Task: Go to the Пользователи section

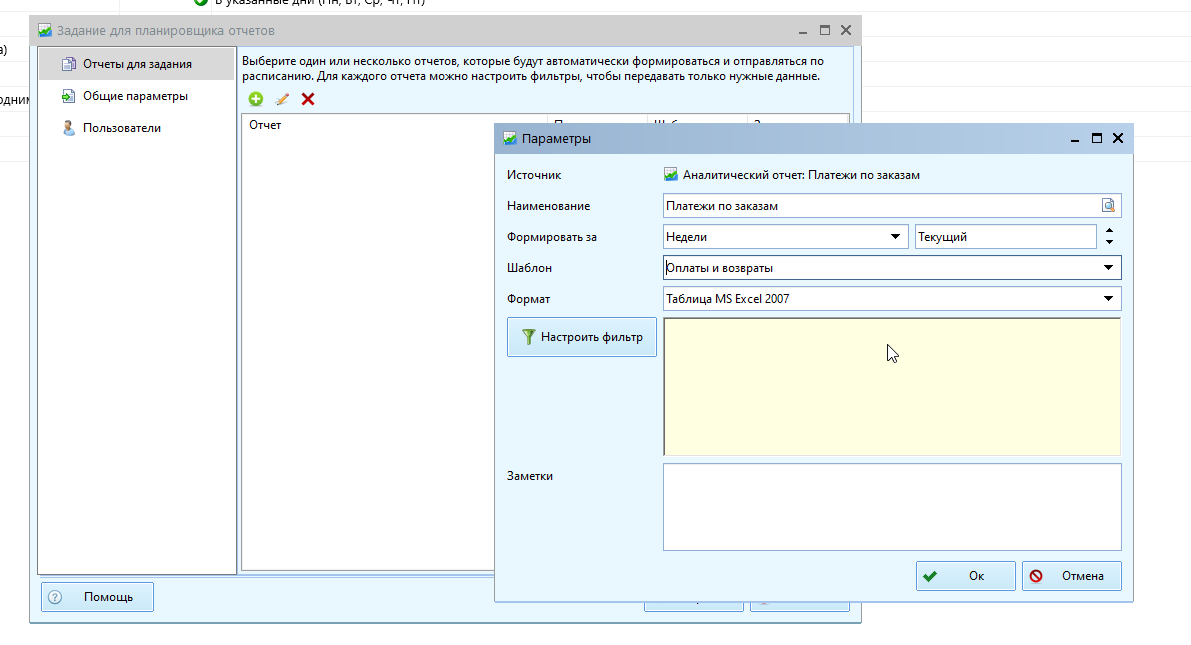Action: pyautogui.click(x=137, y=128)
